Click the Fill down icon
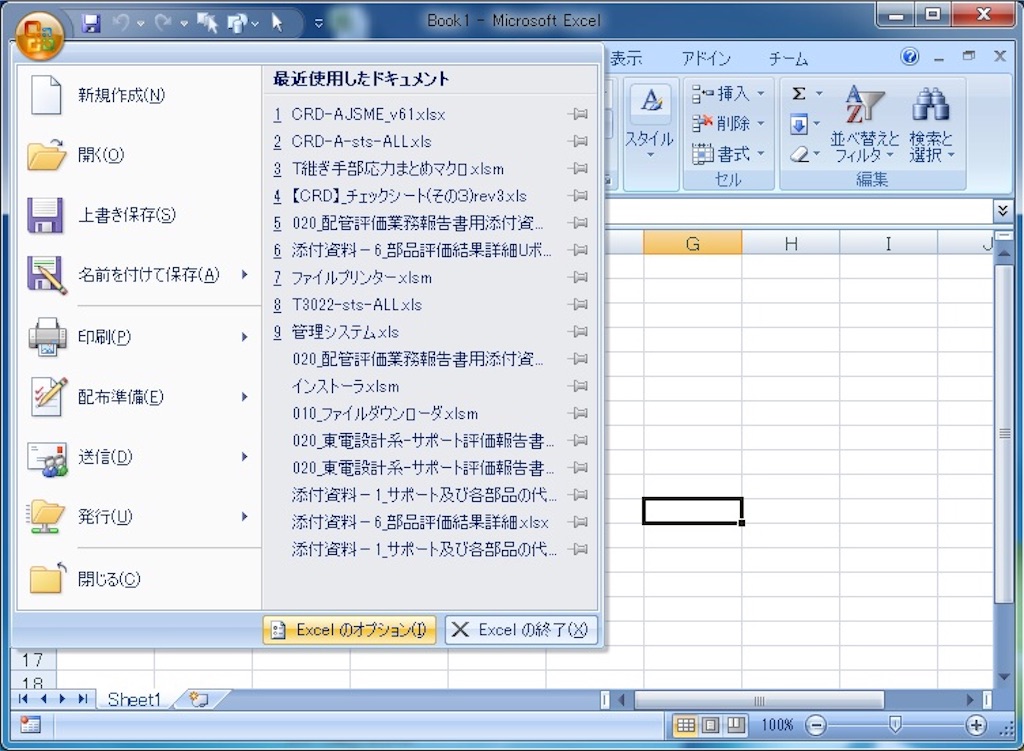The image size is (1024, 751). [799, 124]
